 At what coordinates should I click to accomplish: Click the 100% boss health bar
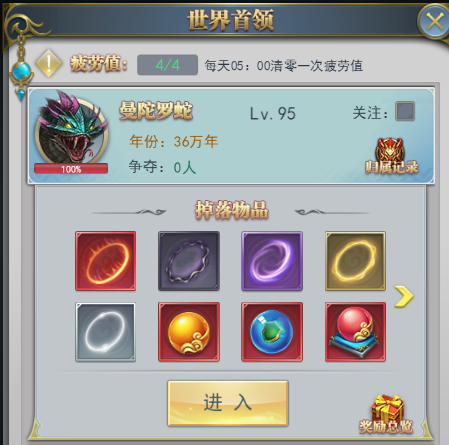(x=71, y=169)
